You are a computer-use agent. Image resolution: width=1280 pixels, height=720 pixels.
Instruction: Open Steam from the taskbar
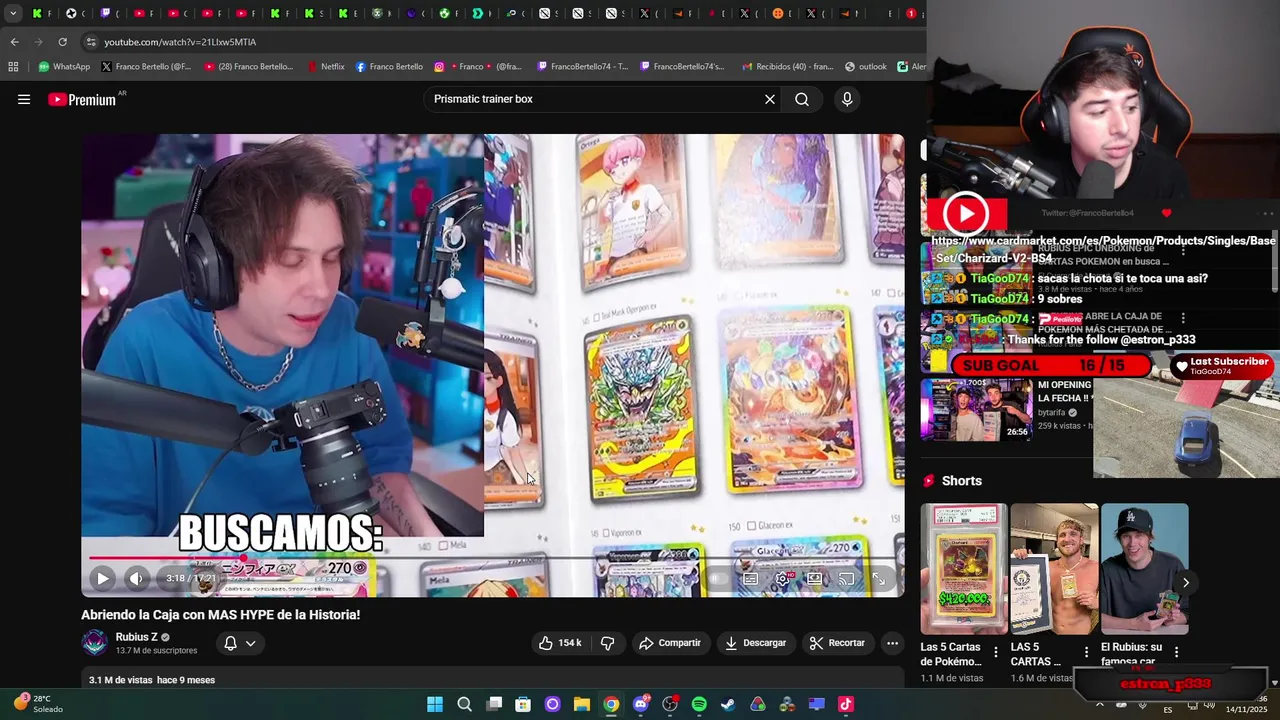[728, 704]
